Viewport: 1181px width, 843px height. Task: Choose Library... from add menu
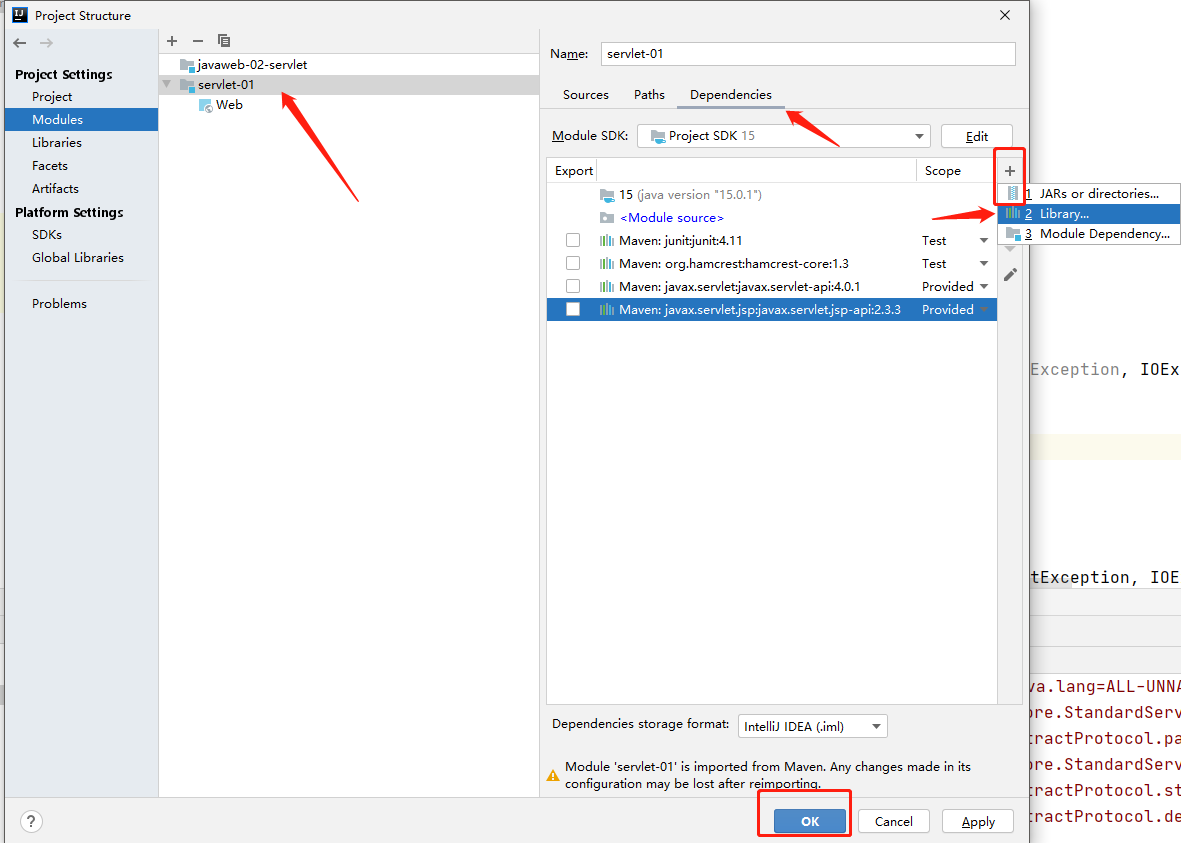click(1088, 214)
